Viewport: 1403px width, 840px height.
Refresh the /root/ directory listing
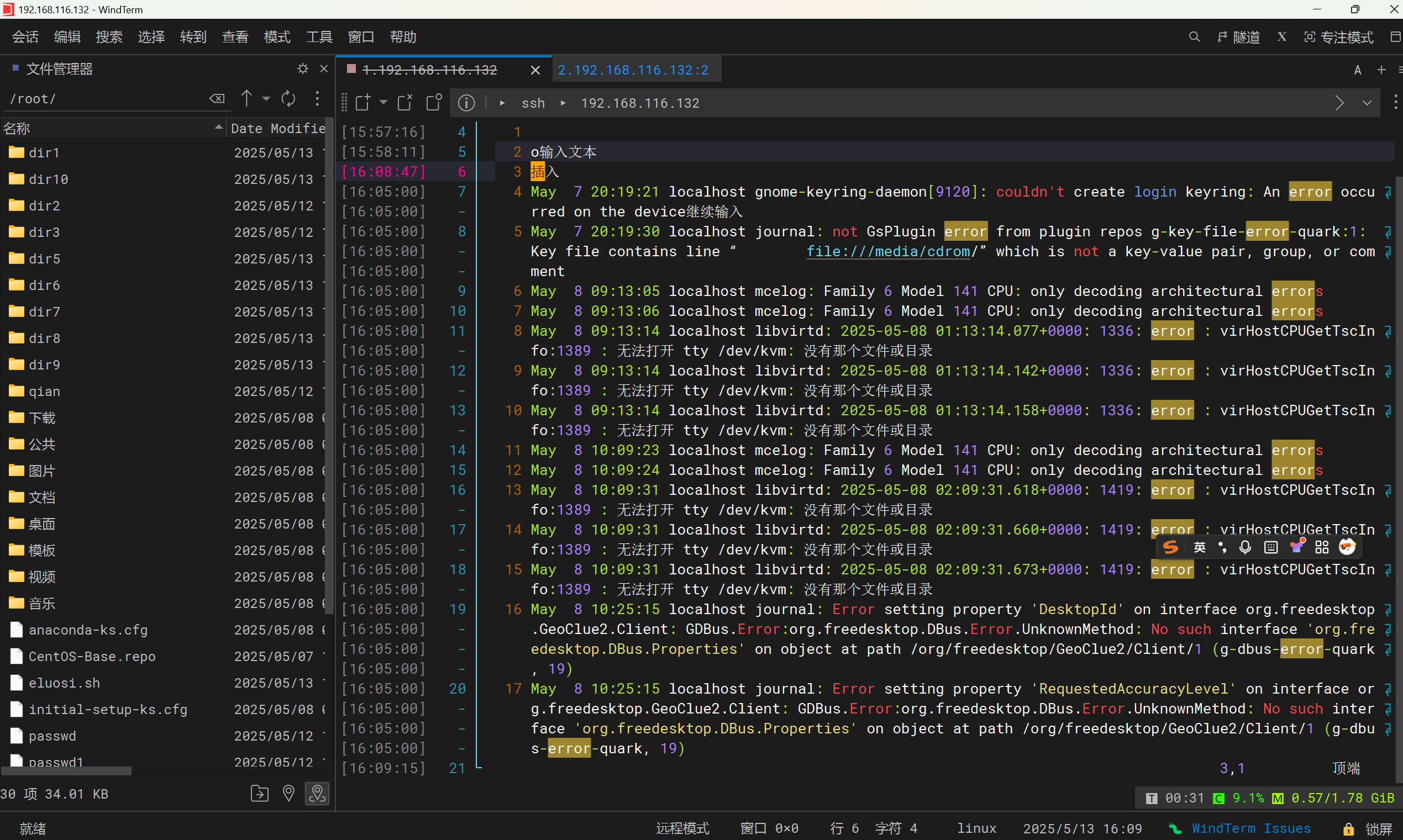point(288,99)
